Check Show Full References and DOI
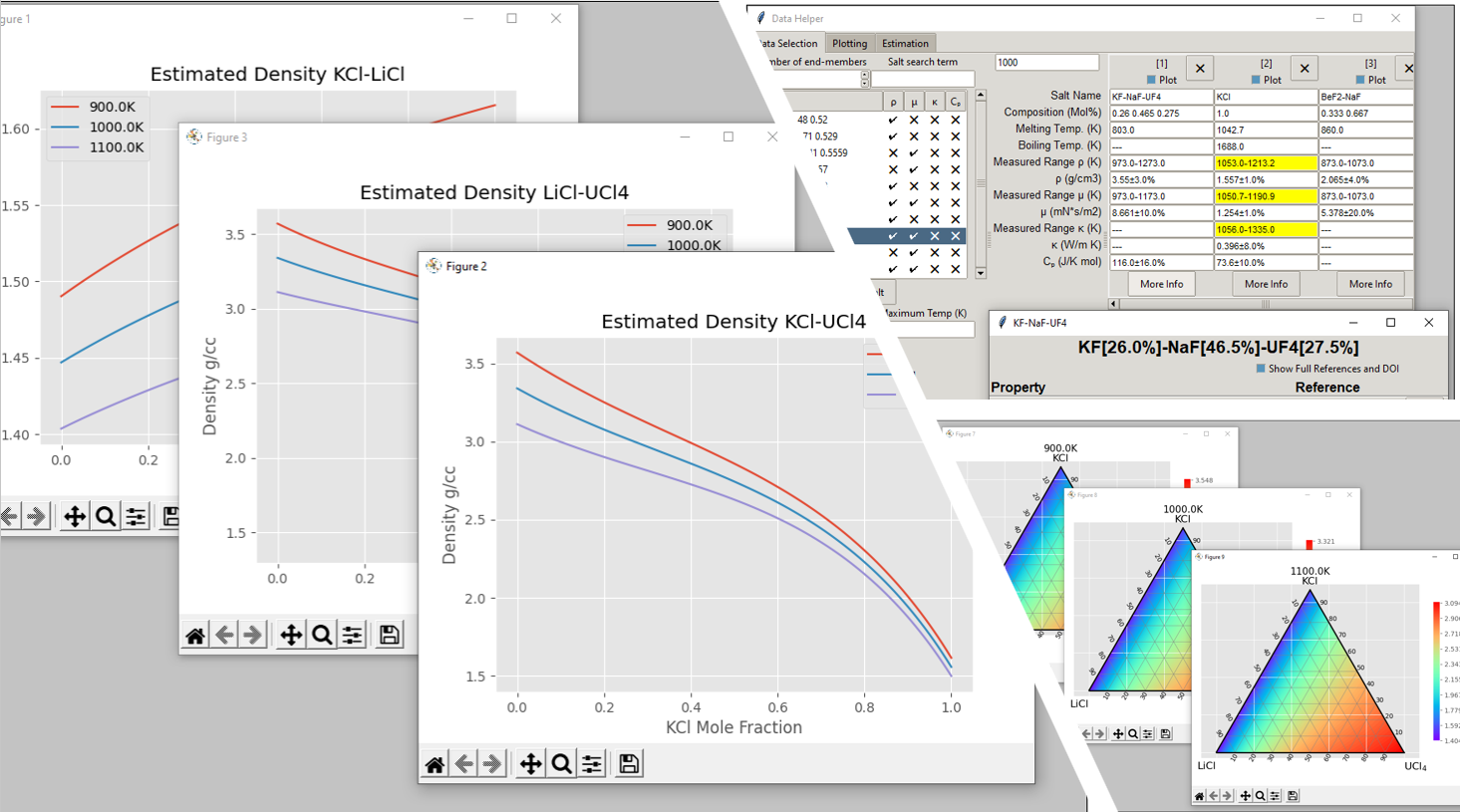1460x812 pixels. pyautogui.click(x=1261, y=369)
